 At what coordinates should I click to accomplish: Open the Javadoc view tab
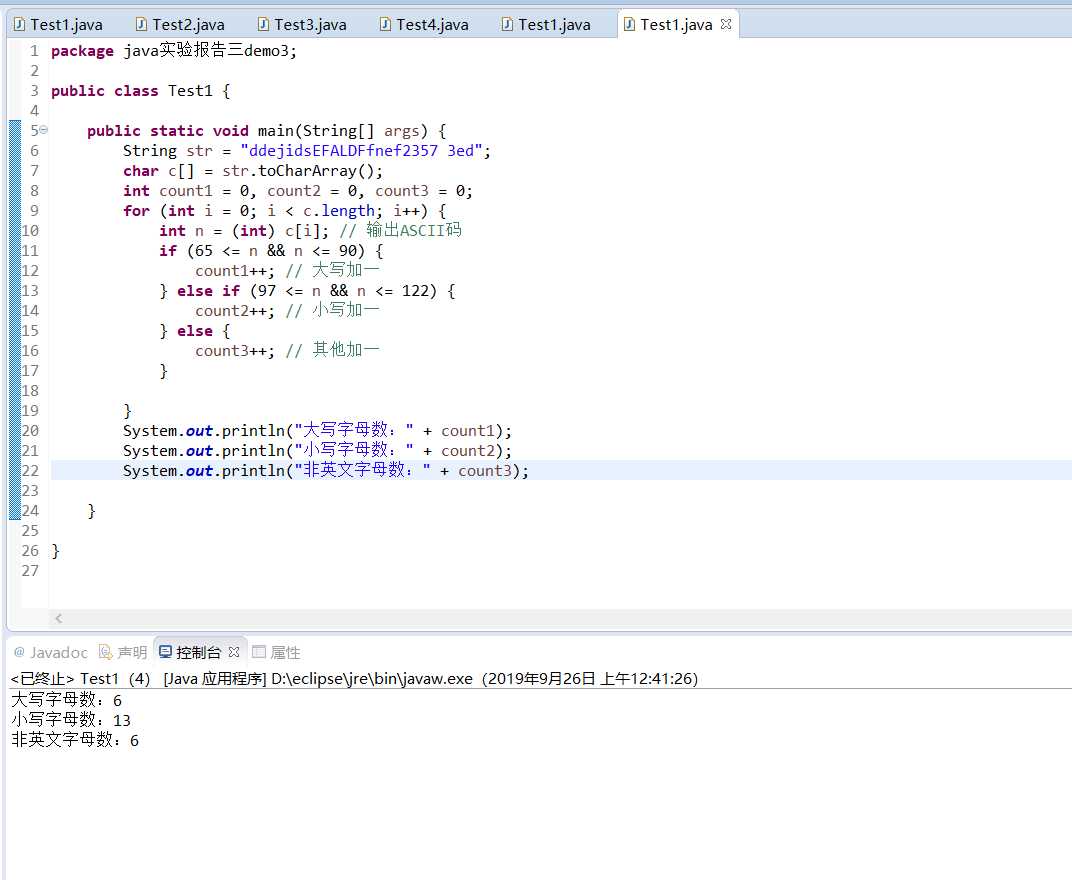coord(51,652)
